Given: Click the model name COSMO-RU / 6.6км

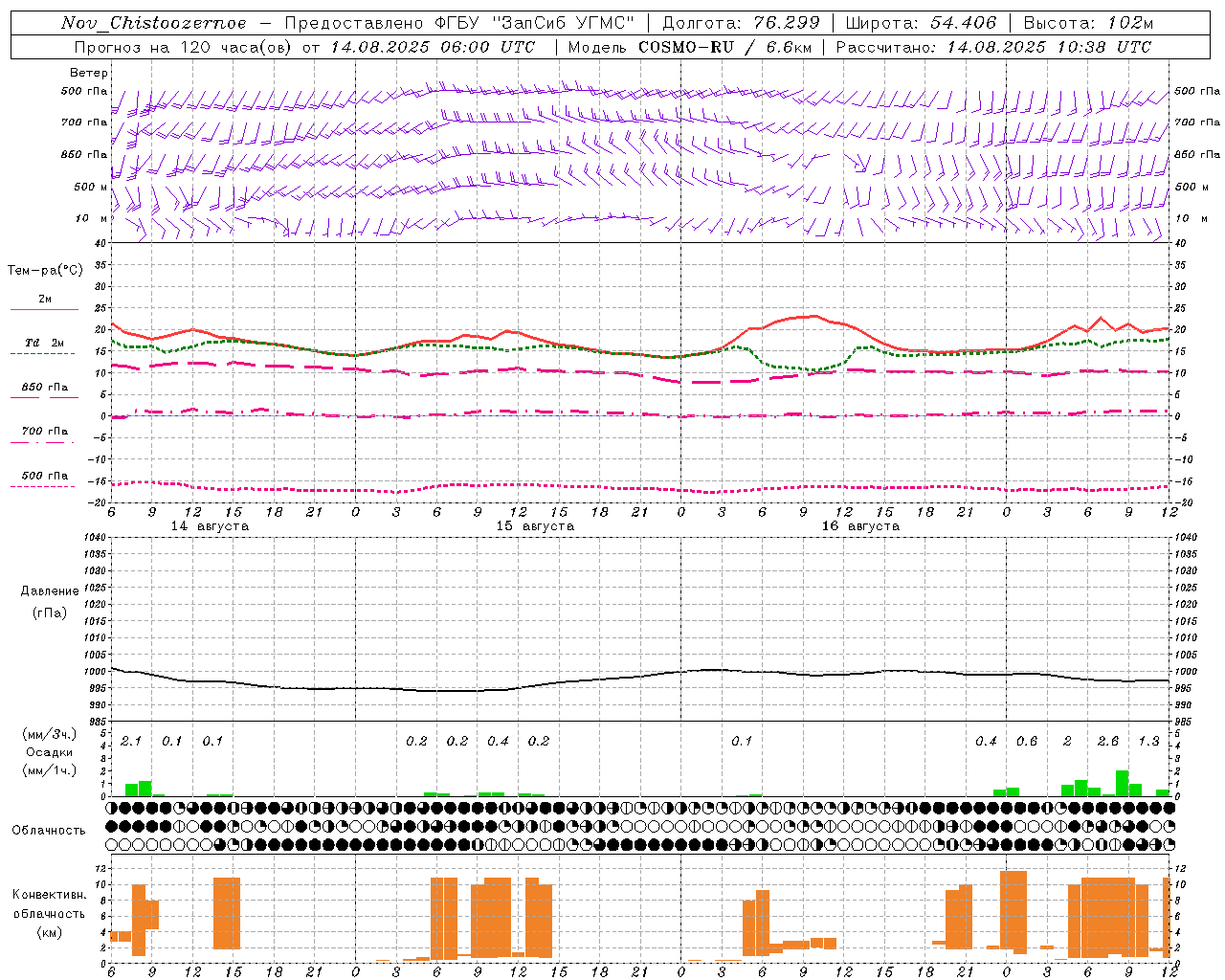Looking at the screenshot, I should point(724,47).
